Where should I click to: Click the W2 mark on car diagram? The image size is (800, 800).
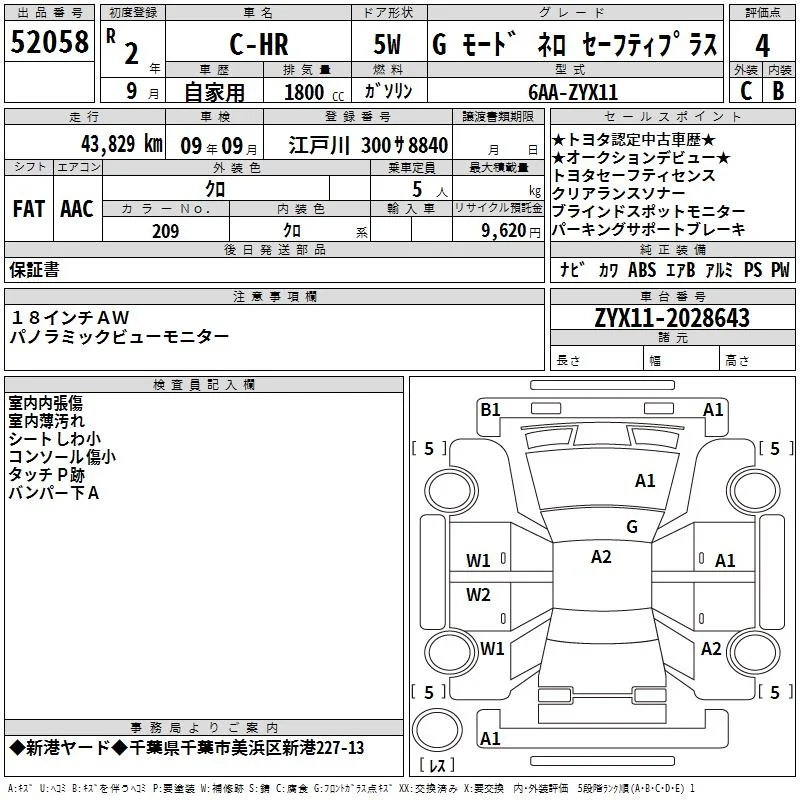[478, 595]
